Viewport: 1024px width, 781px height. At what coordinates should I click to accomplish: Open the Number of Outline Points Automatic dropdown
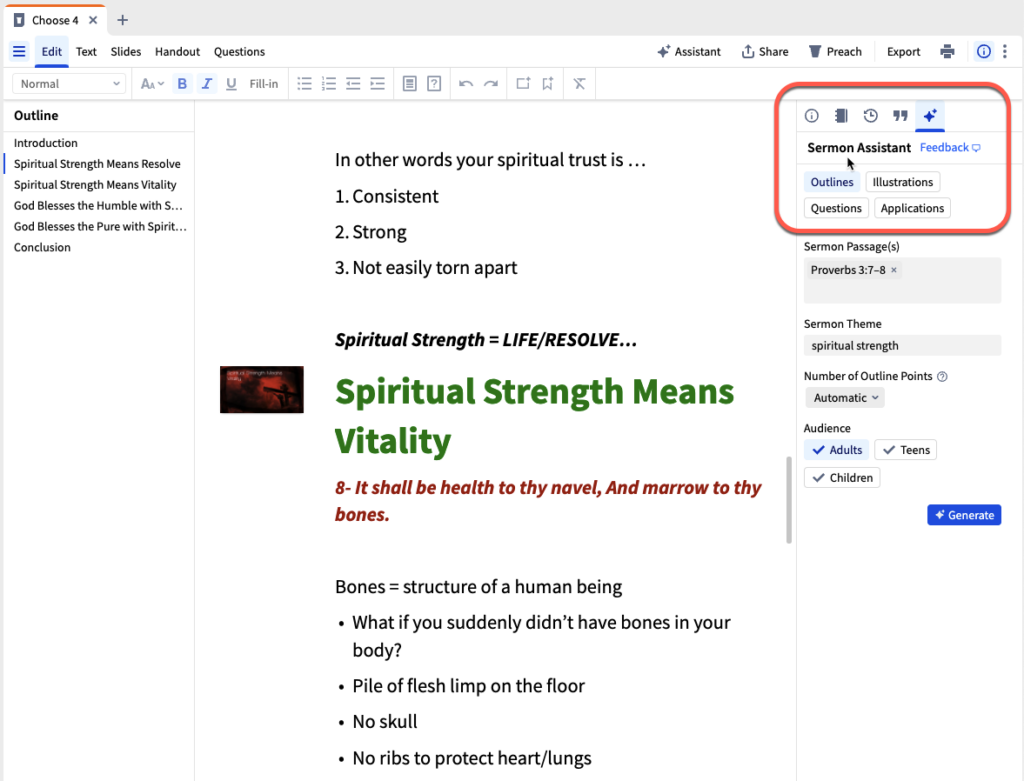[x=844, y=397]
